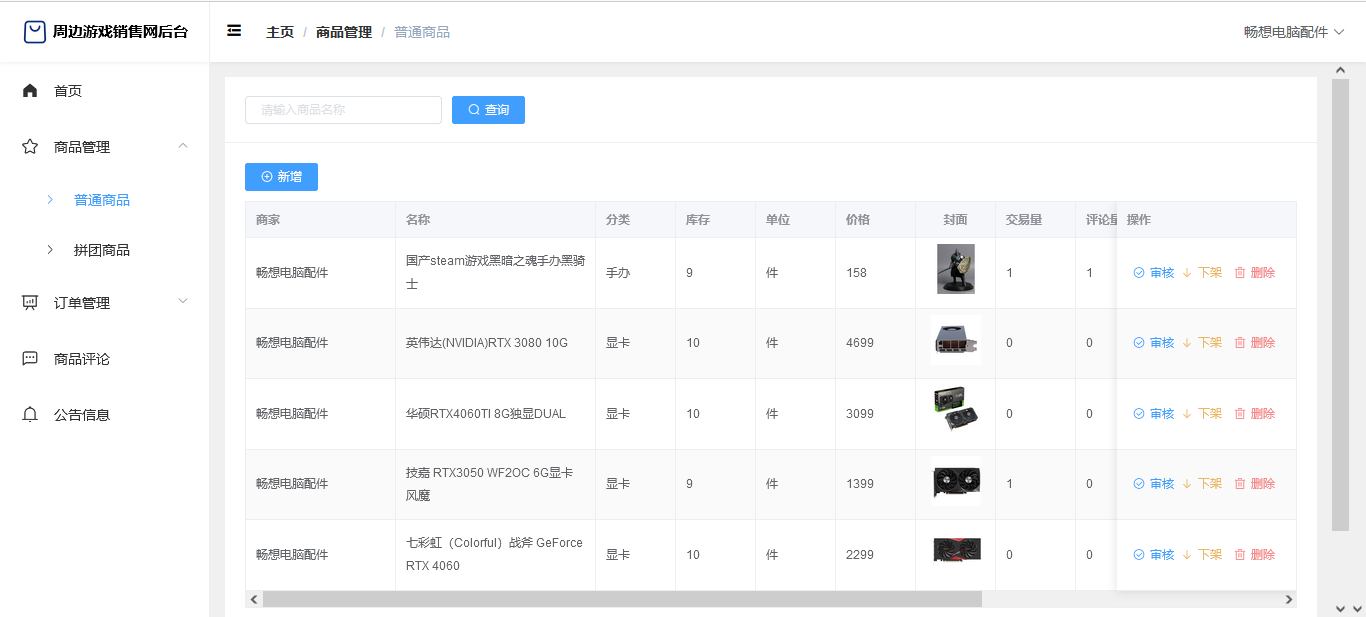Viewport: 1366px width, 617px height.
Task: Click the 主页 breadcrumb link
Action: point(280,32)
